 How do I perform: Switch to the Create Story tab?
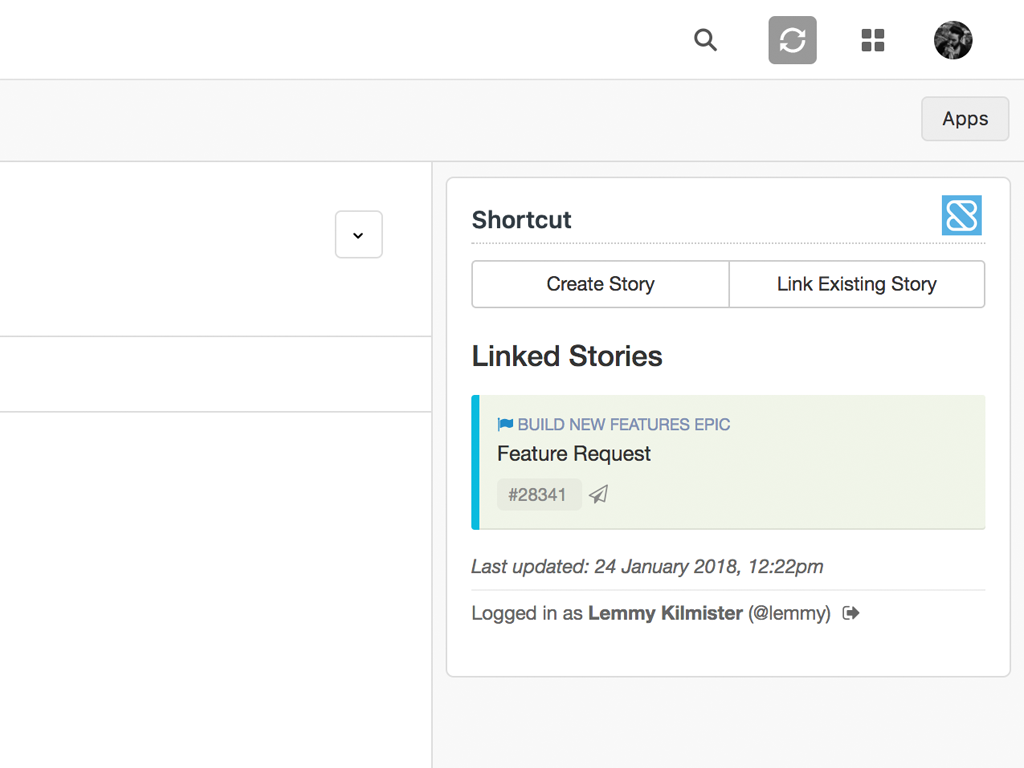coord(600,284)
